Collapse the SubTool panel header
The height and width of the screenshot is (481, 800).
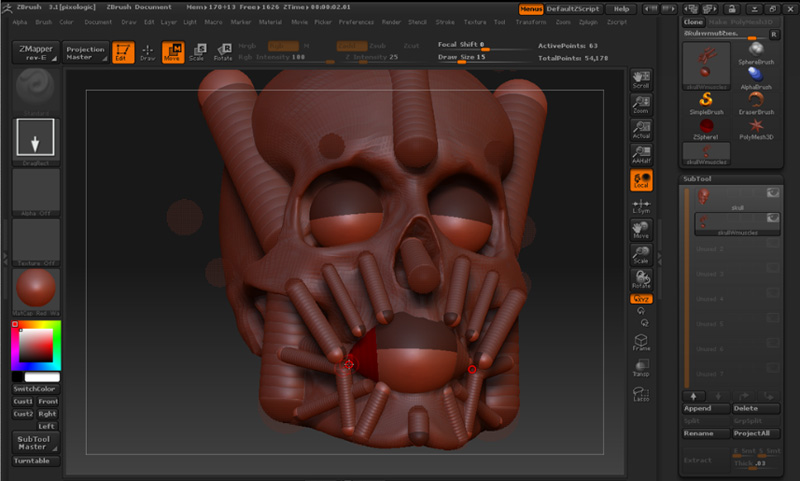(x=697, y=179)
